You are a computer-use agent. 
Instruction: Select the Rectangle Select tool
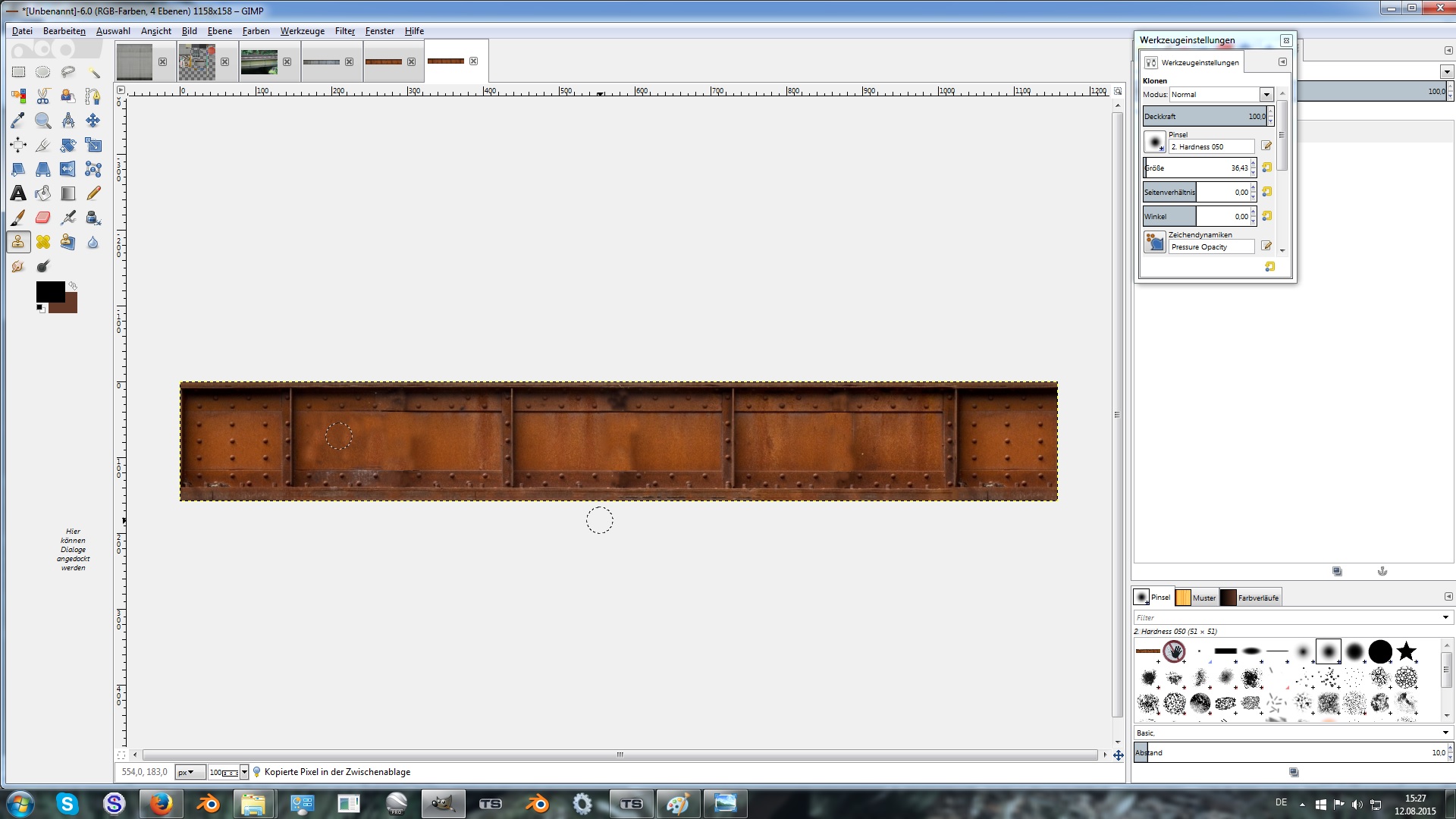point(18,72)
